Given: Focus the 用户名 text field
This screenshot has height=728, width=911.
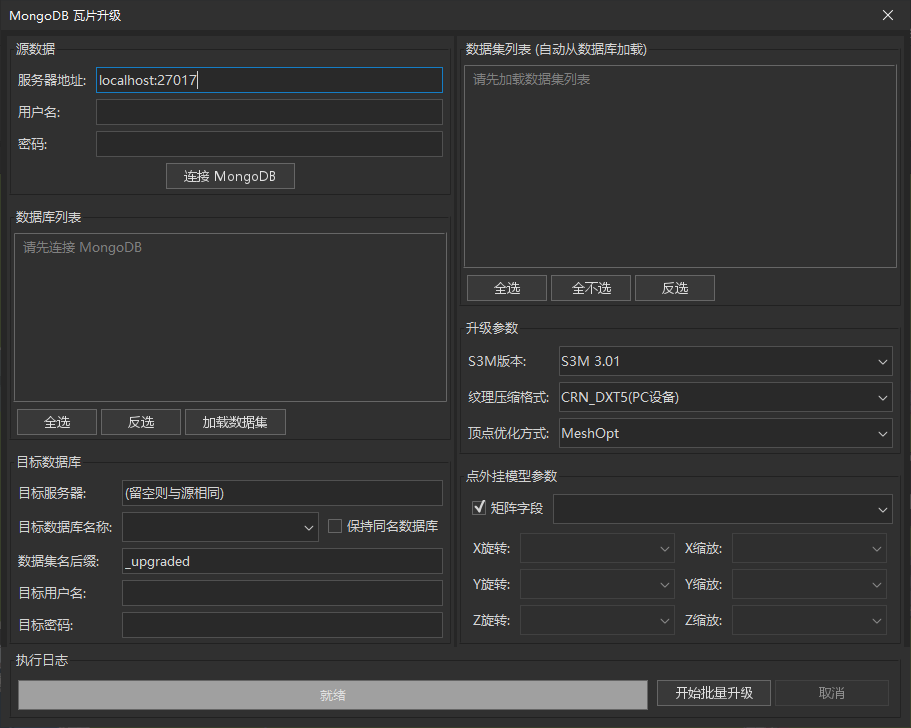Looking at the screenshot, I should (269, 112).
